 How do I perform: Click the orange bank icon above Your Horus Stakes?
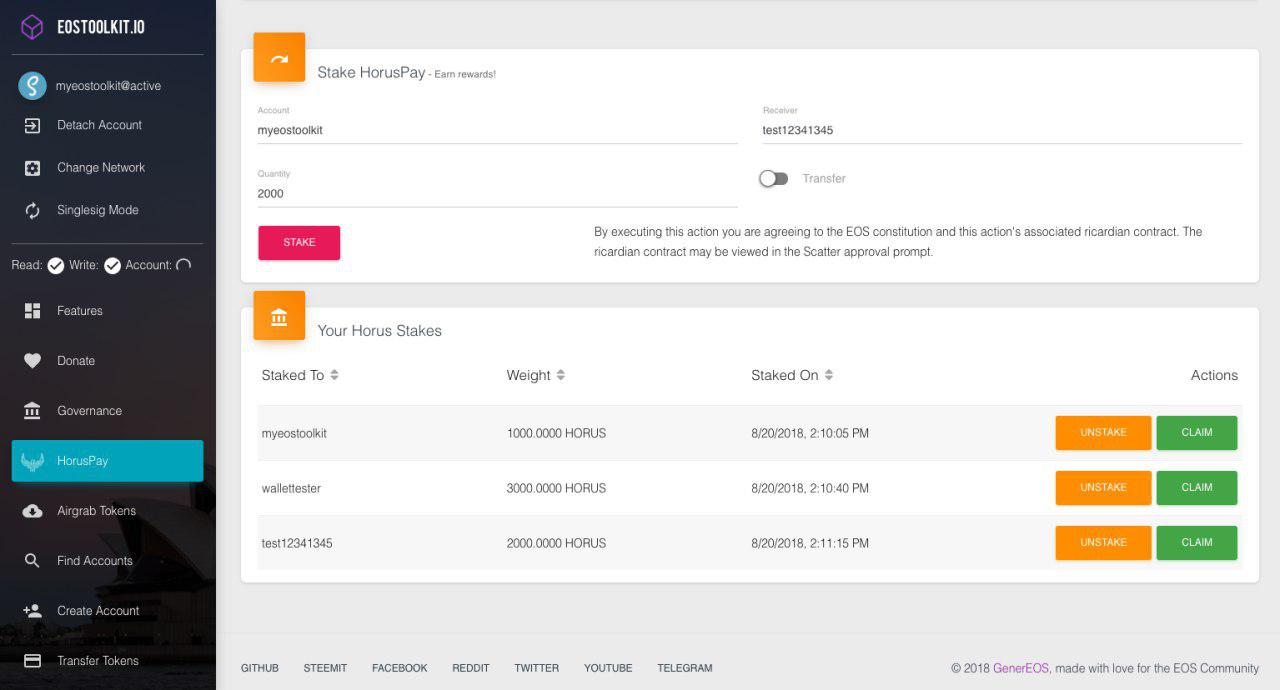(279, 315)
